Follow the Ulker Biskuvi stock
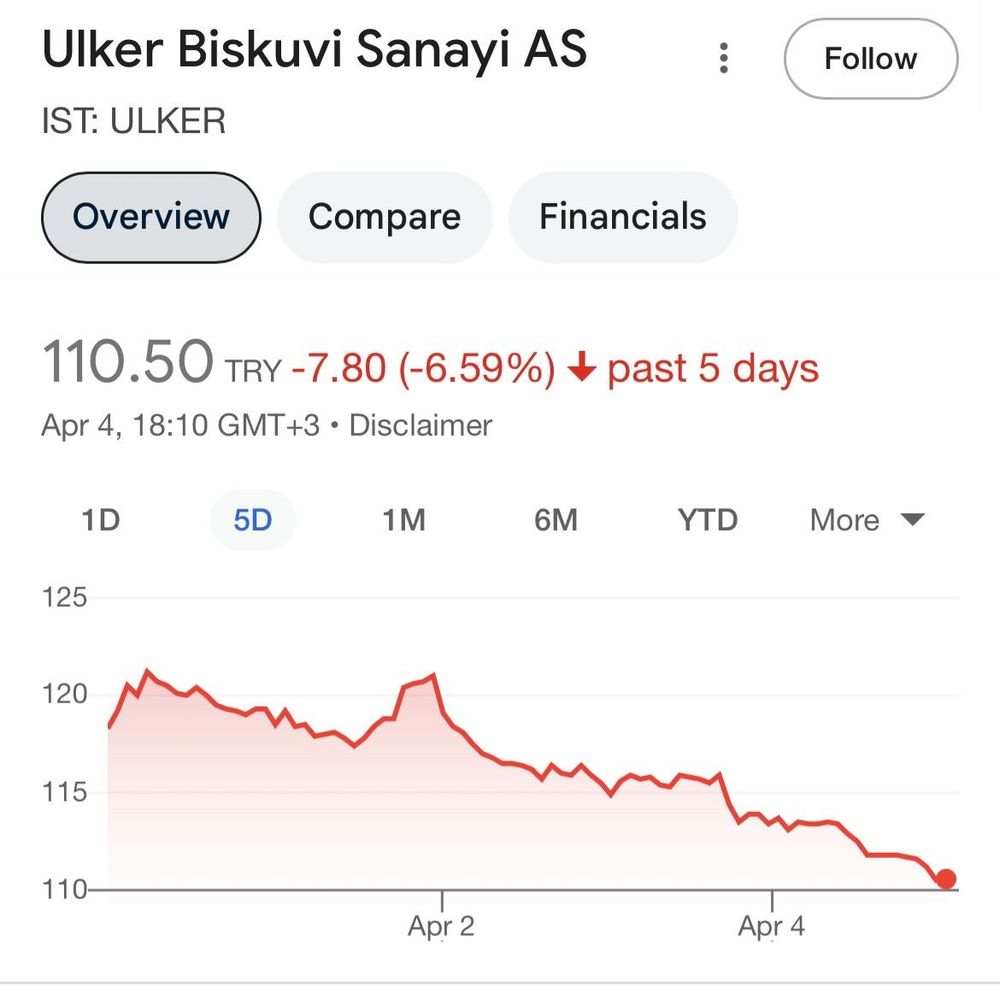Screen dimensions: 1000x997 point(871,59)
